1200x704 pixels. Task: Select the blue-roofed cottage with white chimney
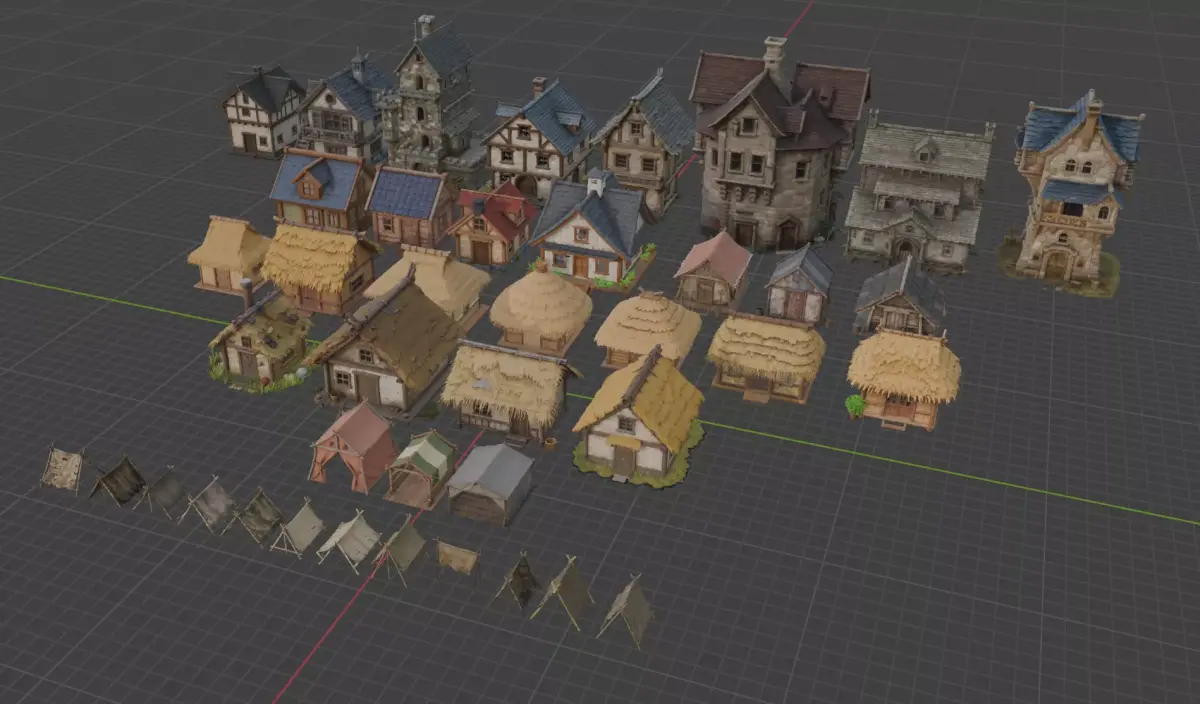coord(592,231)
